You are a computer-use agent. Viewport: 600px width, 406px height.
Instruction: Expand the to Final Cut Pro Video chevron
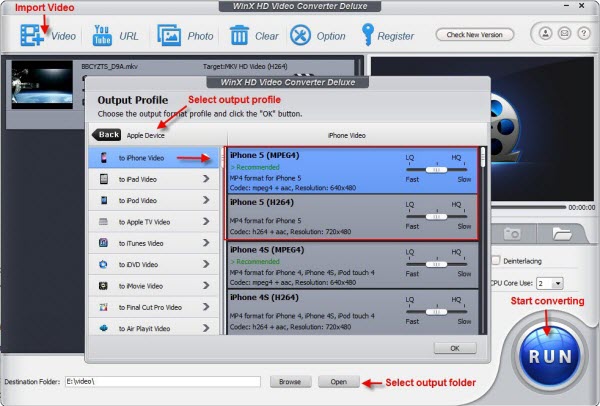coord(206,307)
